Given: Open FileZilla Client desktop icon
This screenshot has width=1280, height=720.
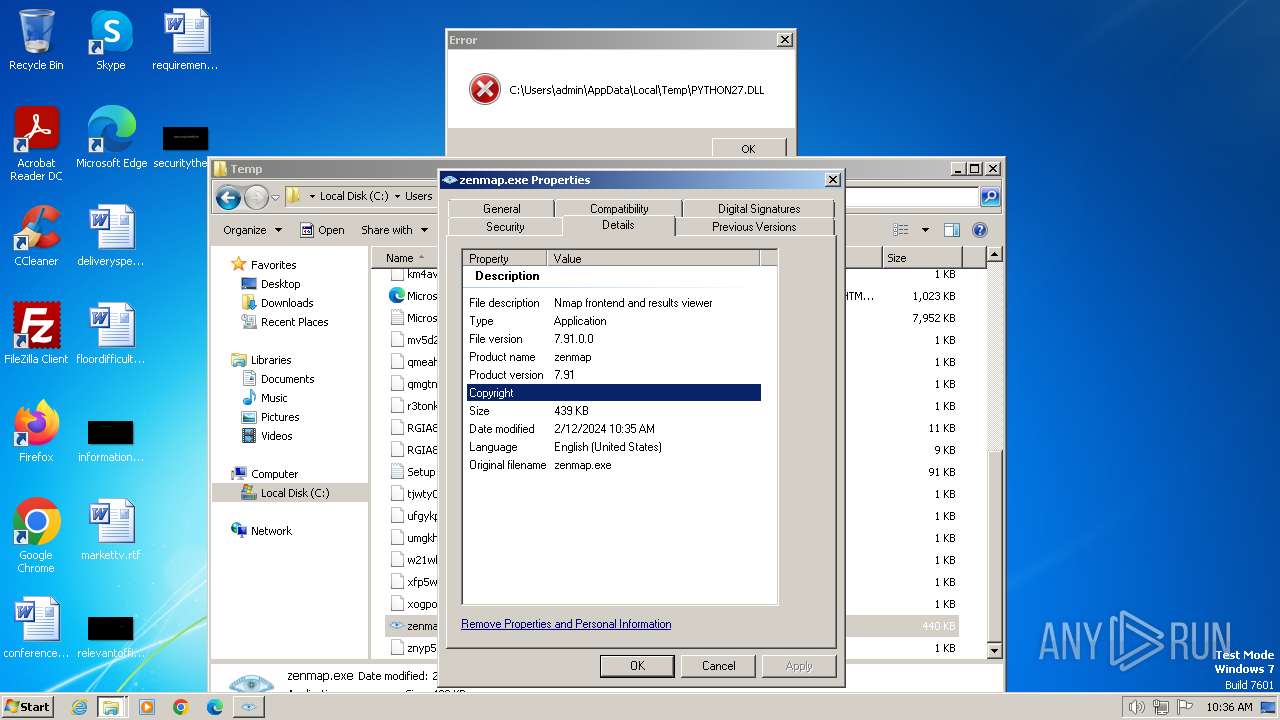Looking at the screenshot, I should (36, 335).
